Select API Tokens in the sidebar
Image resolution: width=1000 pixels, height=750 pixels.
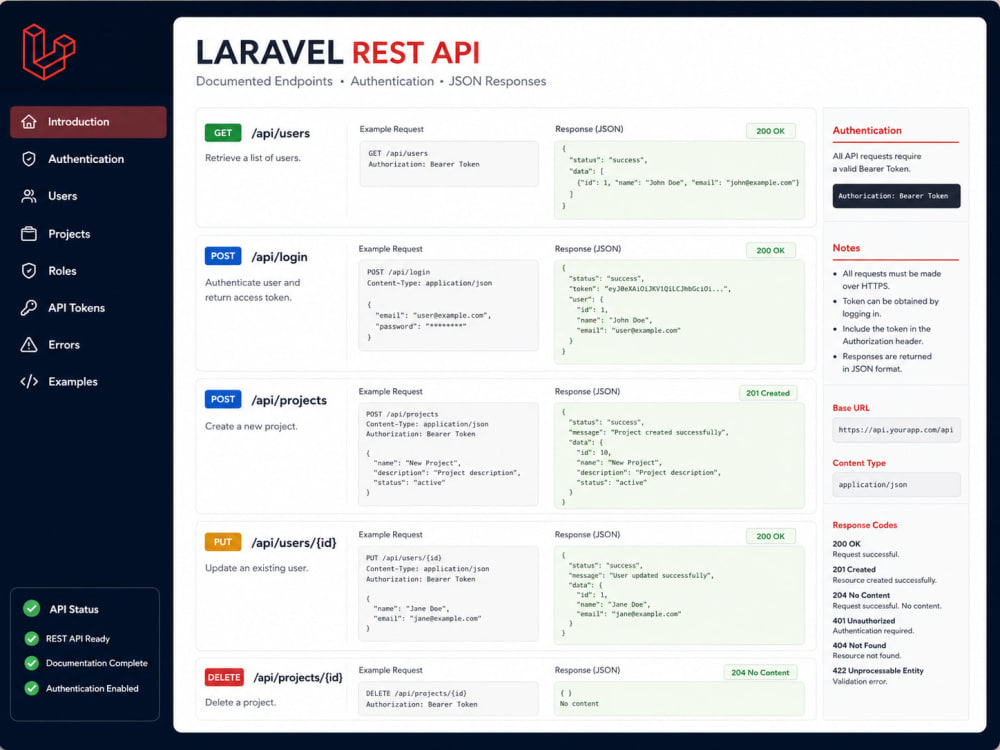[88, 307]
